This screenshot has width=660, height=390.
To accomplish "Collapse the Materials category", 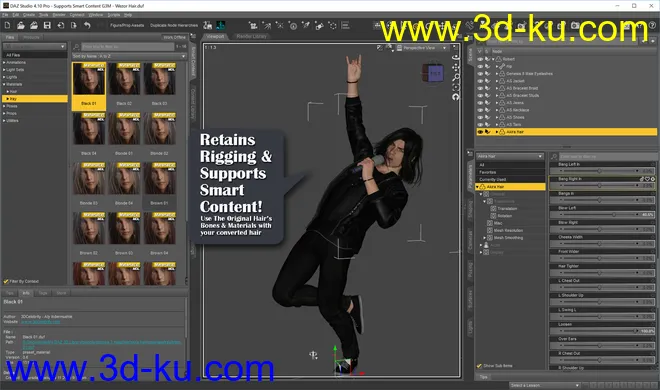I will pyautogui.click(x=4, y=84).
